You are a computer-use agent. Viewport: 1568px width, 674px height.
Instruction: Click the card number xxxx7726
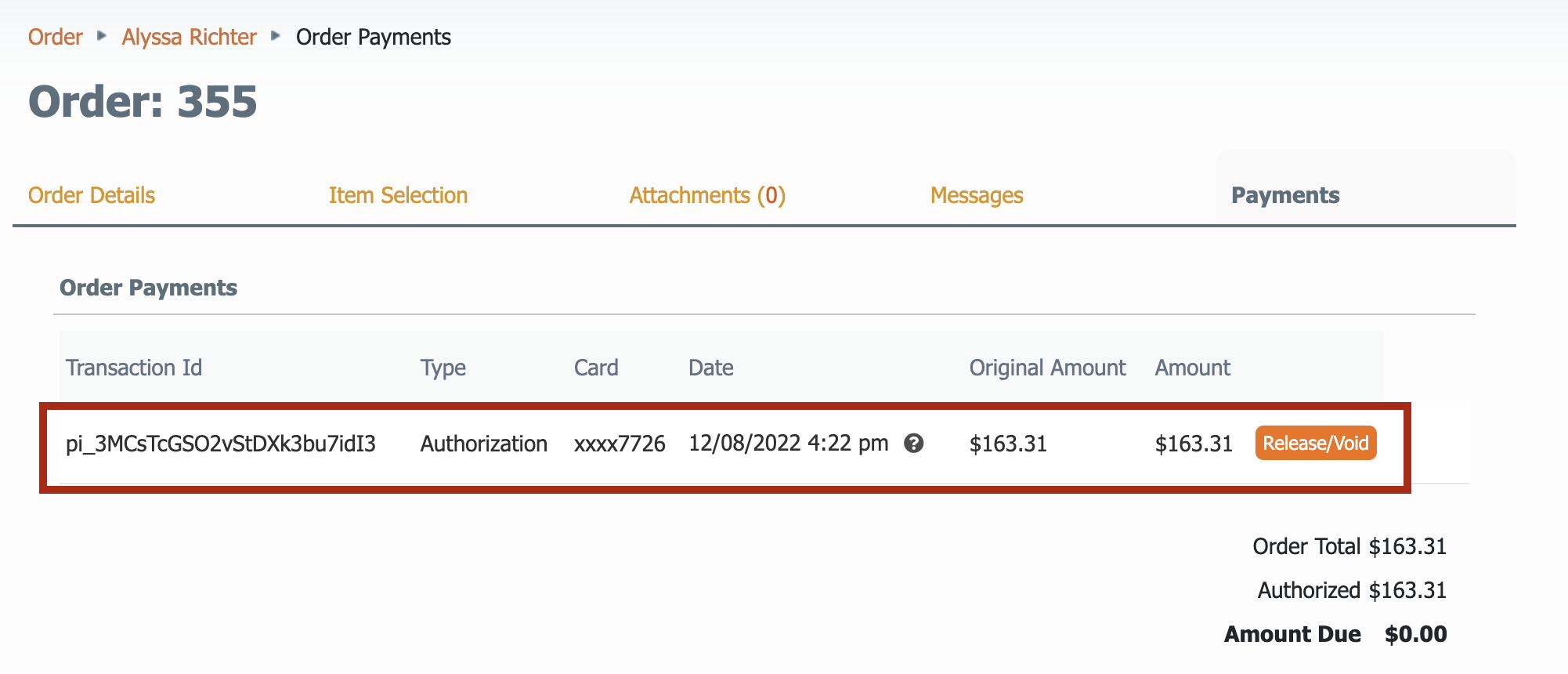[620, 444]
